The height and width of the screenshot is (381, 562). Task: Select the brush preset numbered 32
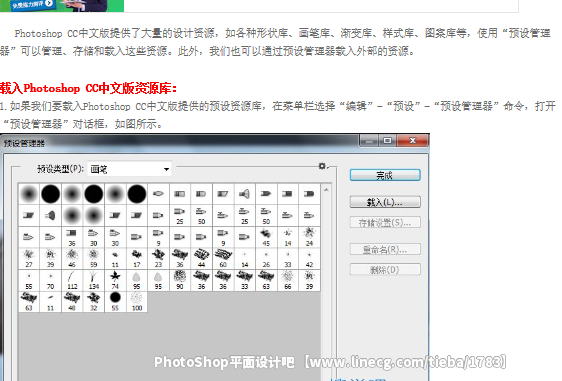(x=94, y=302)
